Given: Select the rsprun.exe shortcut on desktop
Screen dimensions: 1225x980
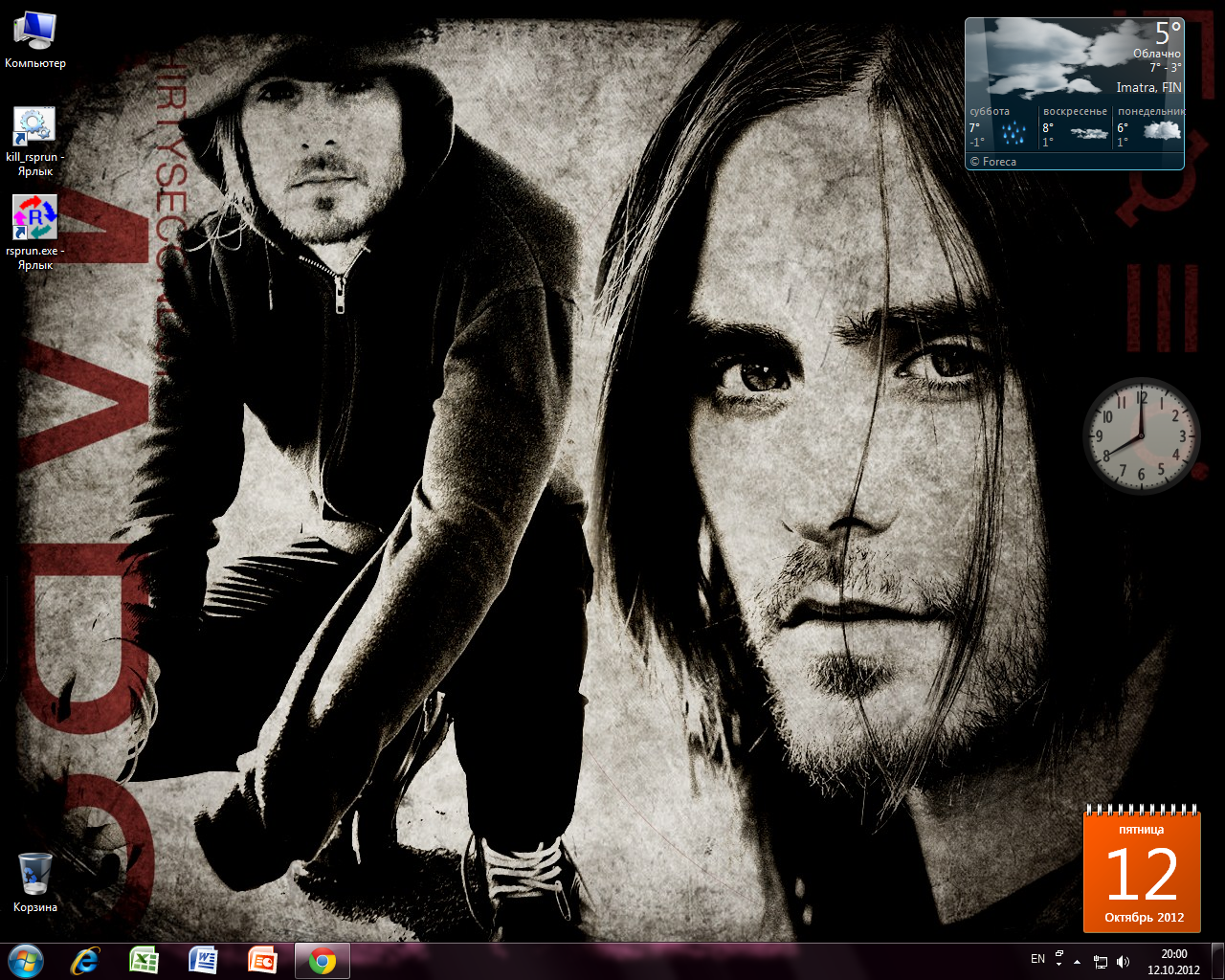Looking at the screenshot, I should pos(35,218).
